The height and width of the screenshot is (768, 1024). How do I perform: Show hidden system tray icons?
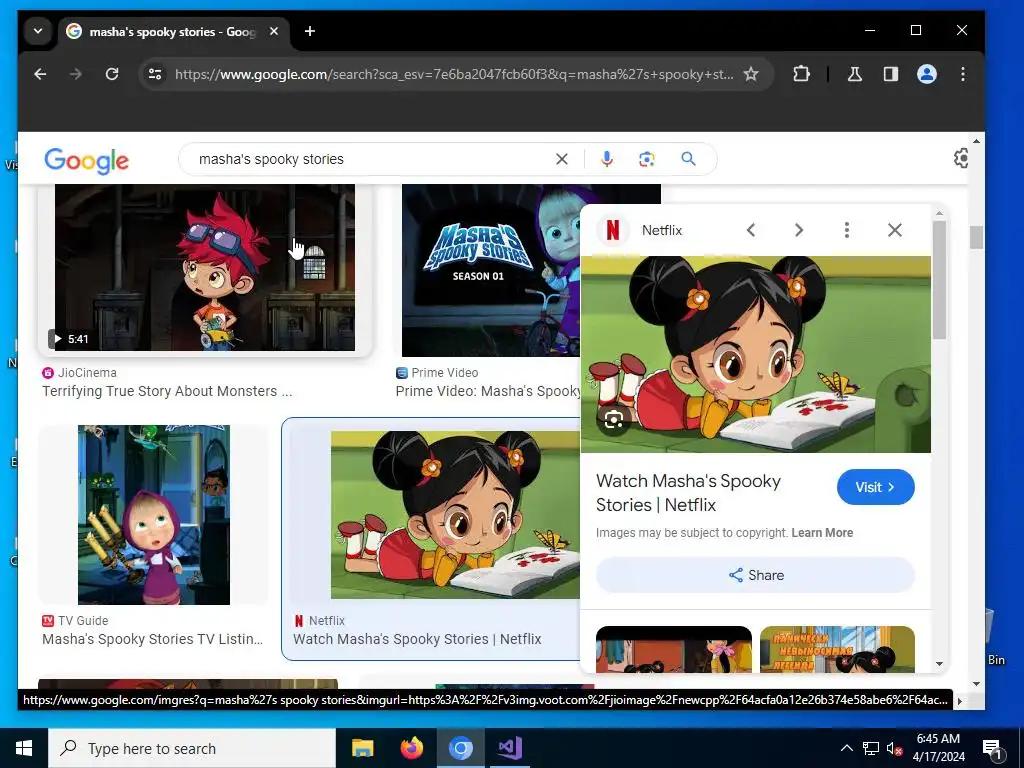[x=846, y=748]
